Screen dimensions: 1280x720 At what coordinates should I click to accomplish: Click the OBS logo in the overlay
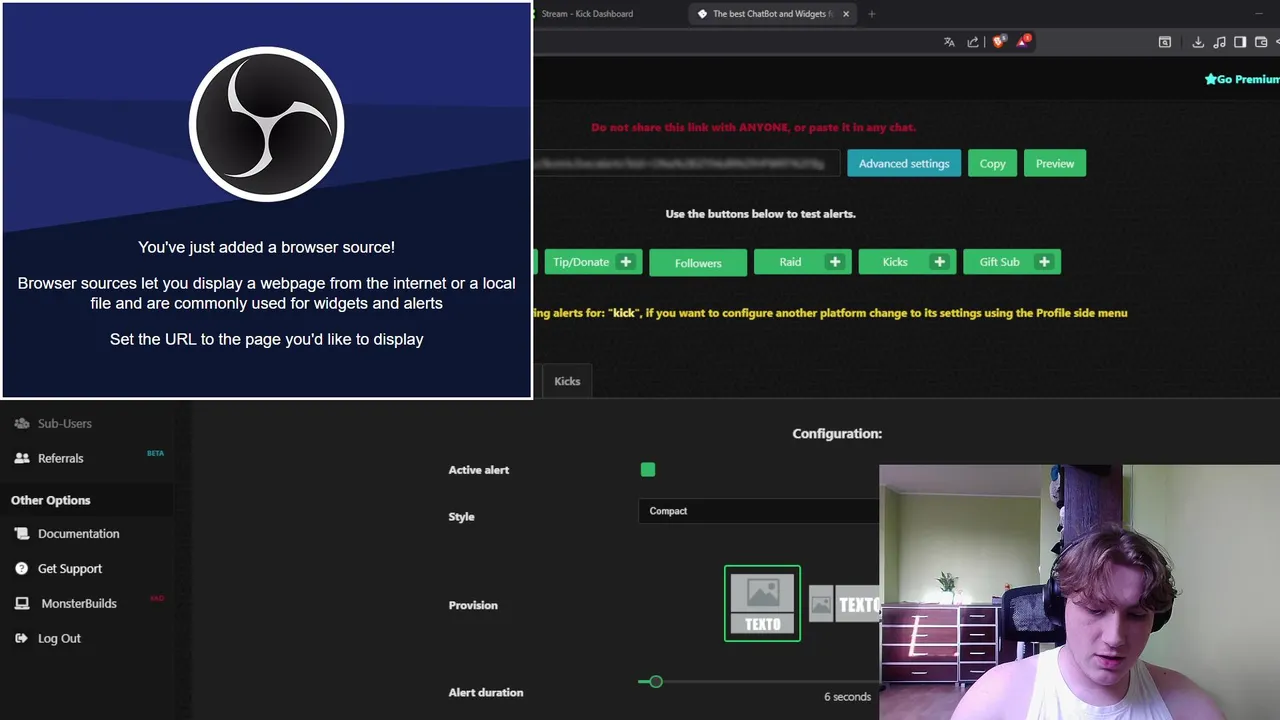click(267, 124)
